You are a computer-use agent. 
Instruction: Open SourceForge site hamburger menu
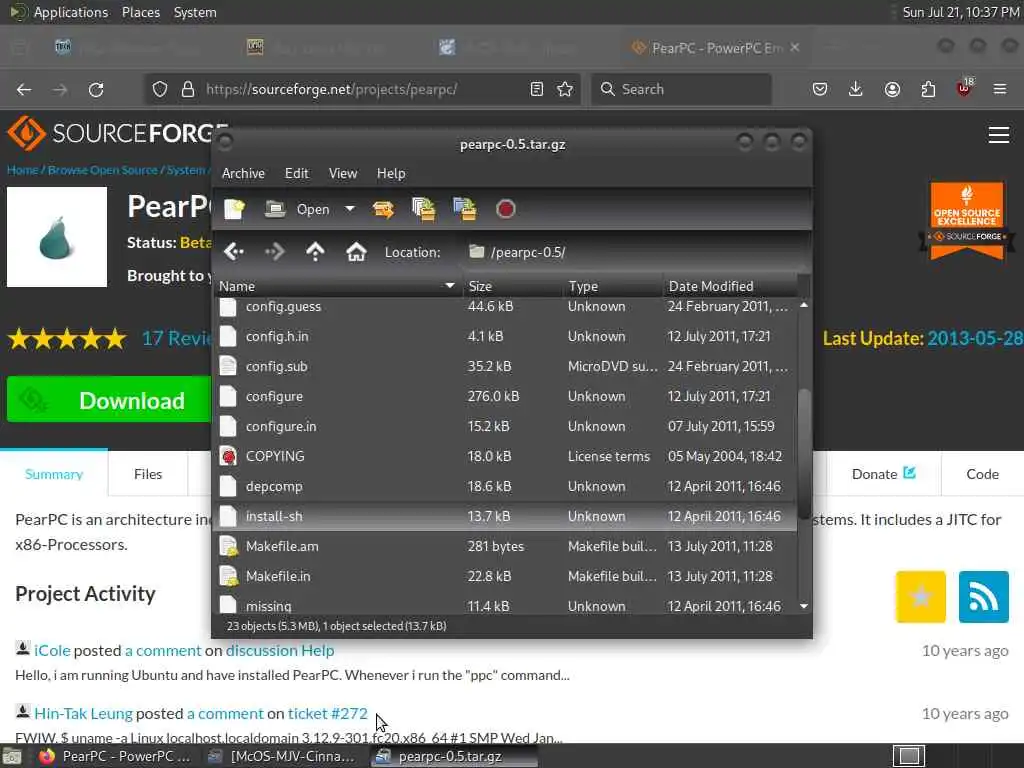[999, 135]
